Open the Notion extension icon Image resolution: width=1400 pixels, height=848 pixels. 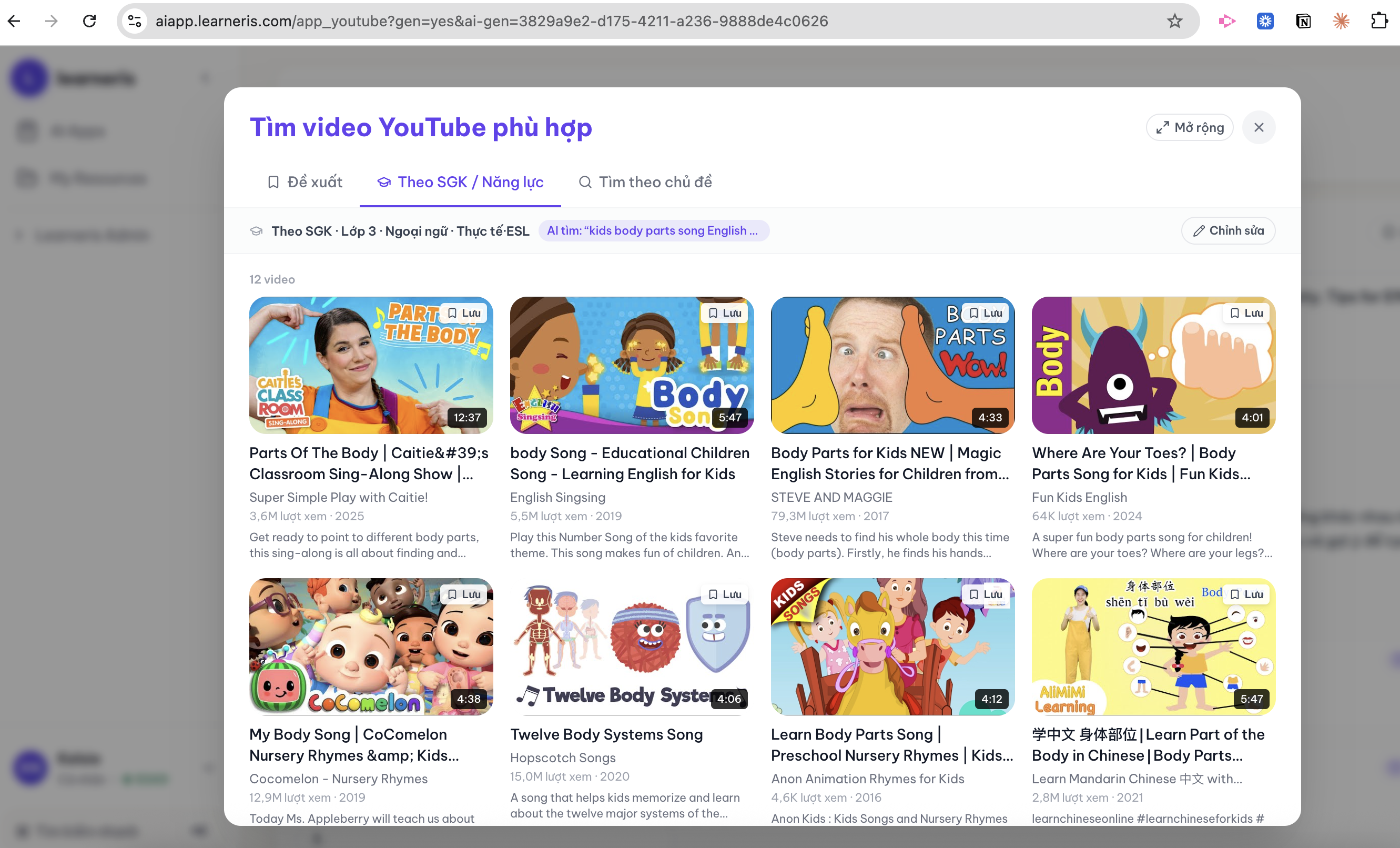(x=1303, y=21)
